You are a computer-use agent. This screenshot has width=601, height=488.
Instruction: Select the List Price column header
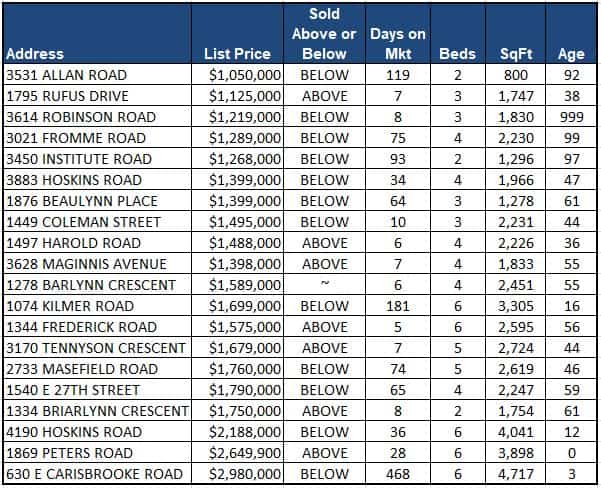click(x=239, y=53)
